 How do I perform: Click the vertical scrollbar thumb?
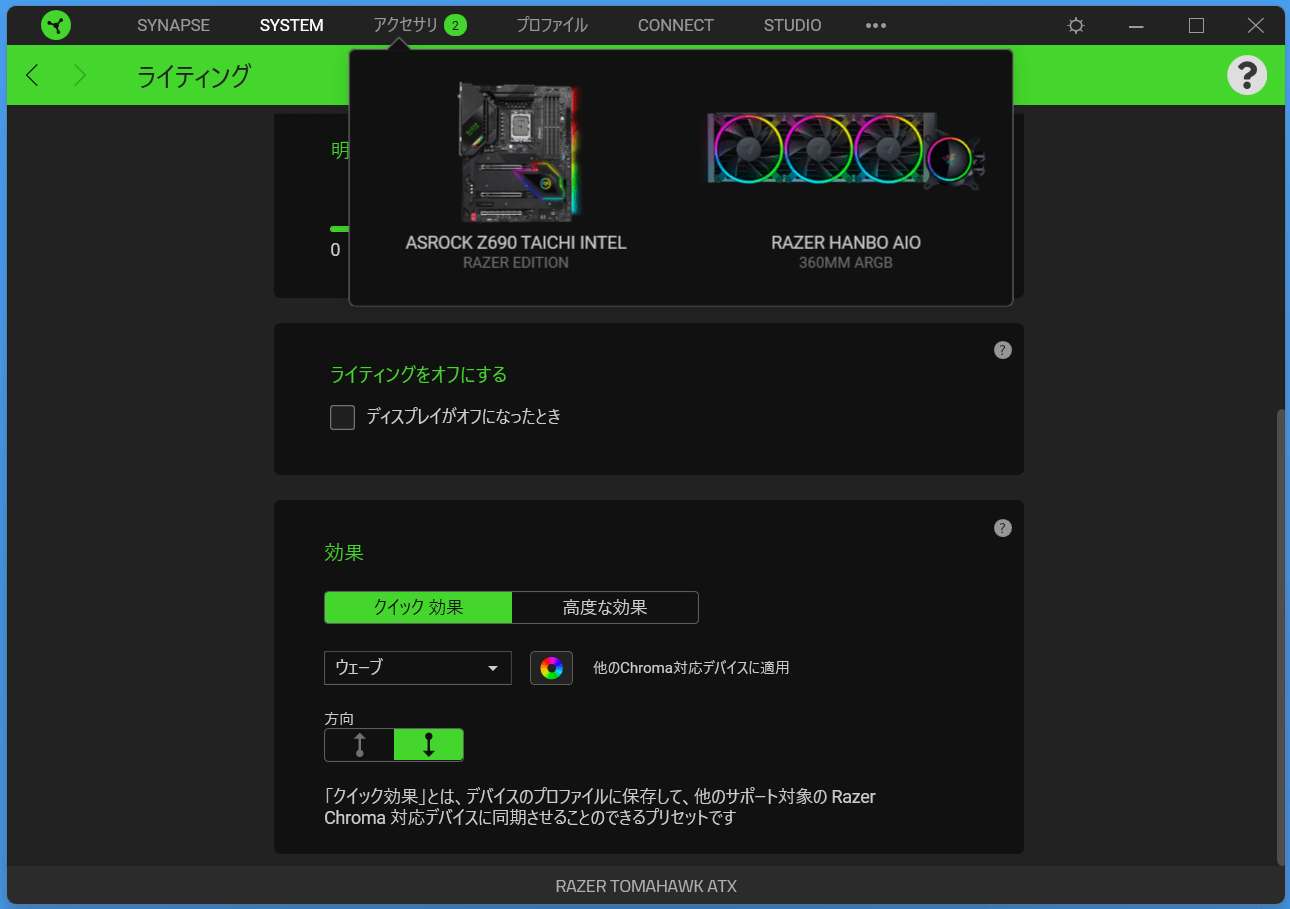[x=1281, y=636]
